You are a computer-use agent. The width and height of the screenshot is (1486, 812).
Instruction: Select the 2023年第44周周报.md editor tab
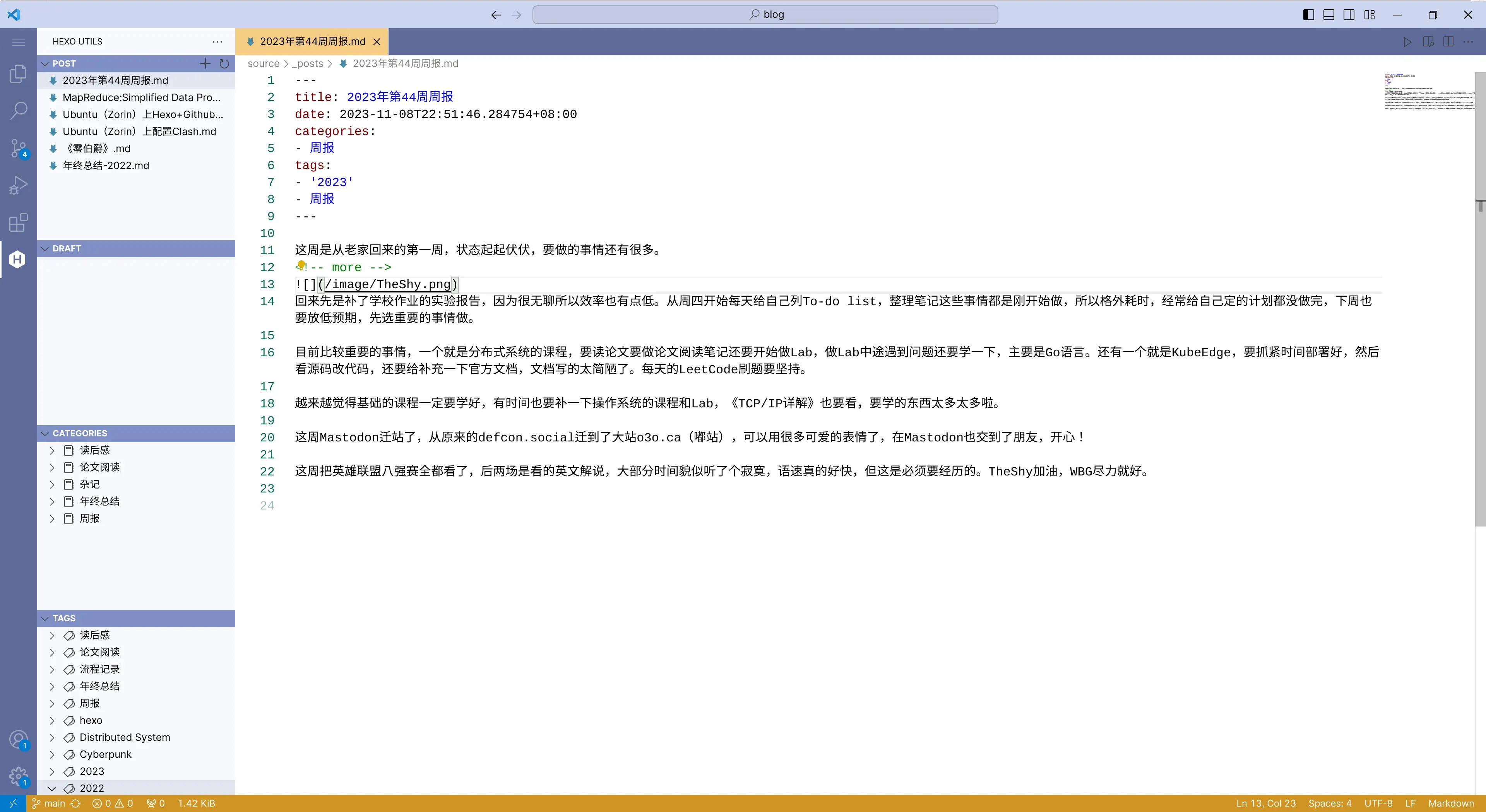click(x=312, y=41)
